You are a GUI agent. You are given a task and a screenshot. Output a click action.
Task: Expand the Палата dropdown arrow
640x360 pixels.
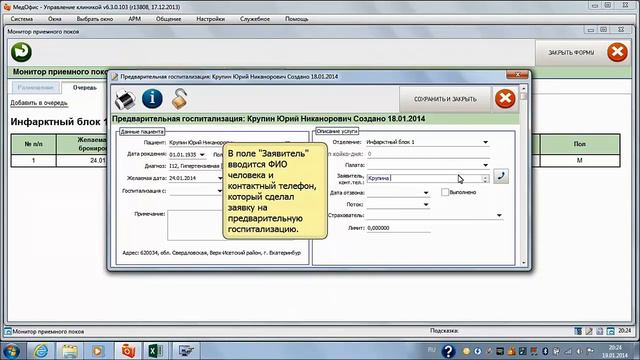[485, 165]
